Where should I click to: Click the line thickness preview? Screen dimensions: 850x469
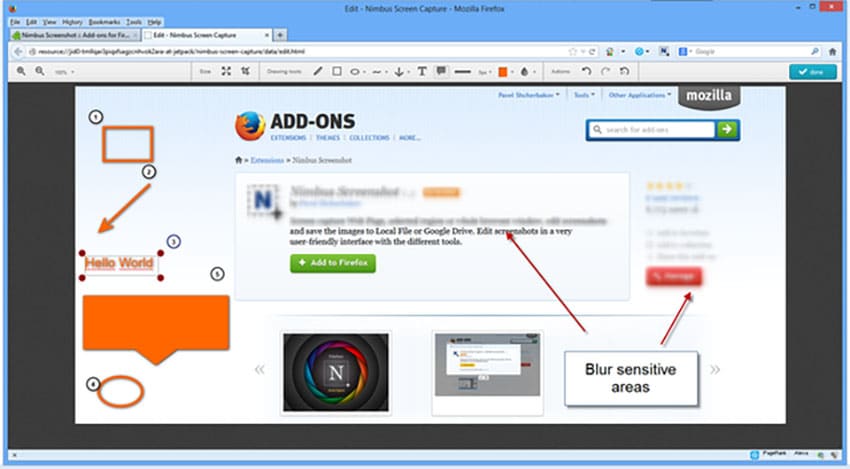pos(462,72)
